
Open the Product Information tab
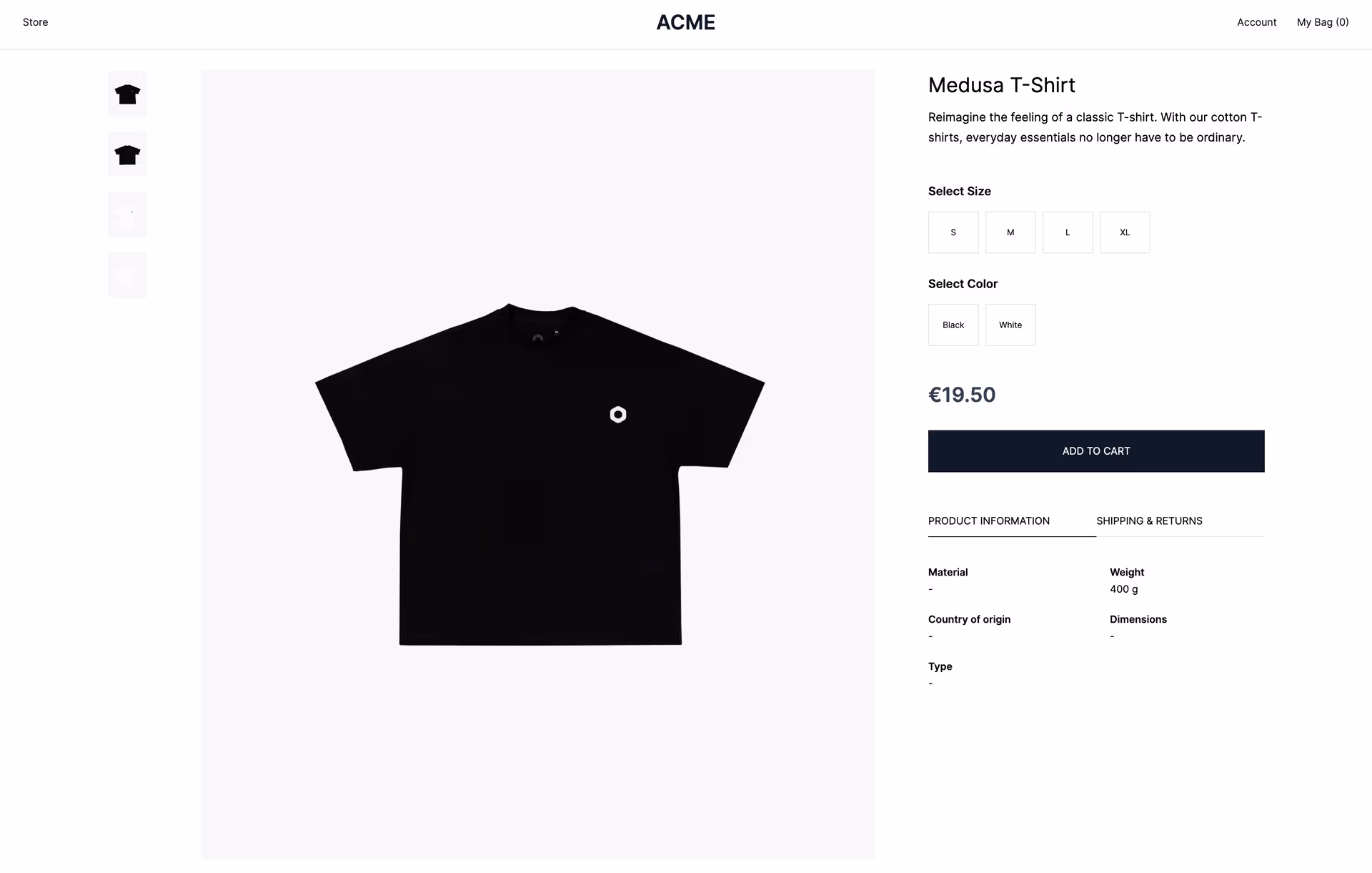coord(989,521)
